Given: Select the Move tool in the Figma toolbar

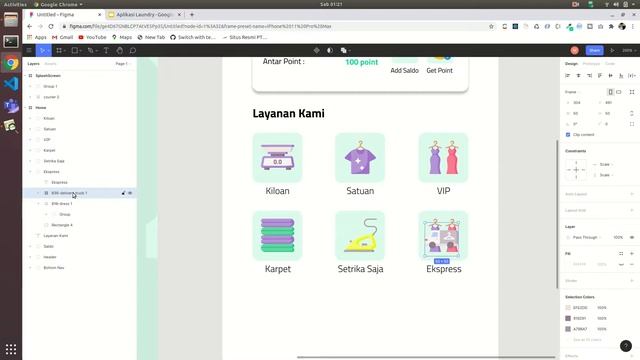Looking at the screenshot, I should click(x=41, y=51).
